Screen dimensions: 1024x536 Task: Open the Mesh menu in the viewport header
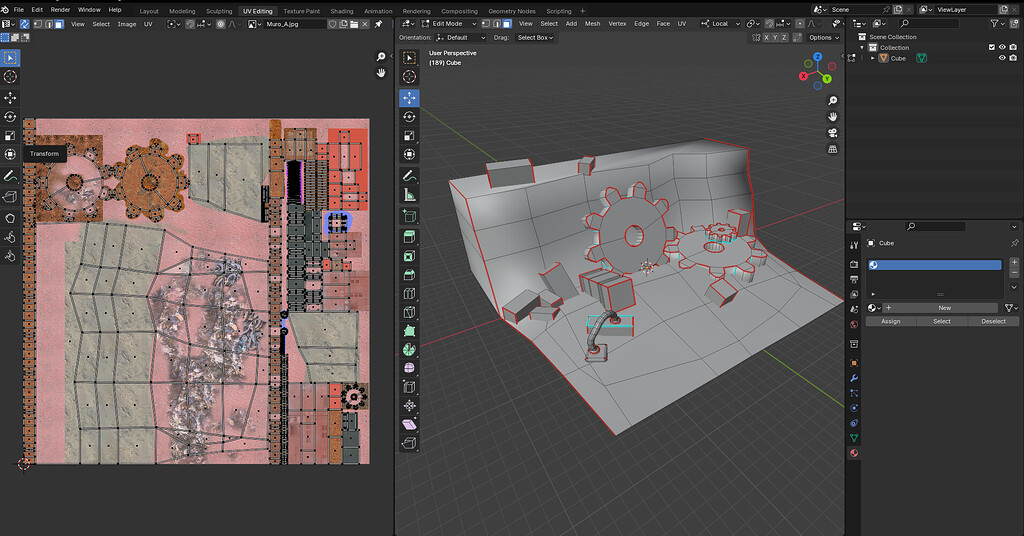pos(593,23)
